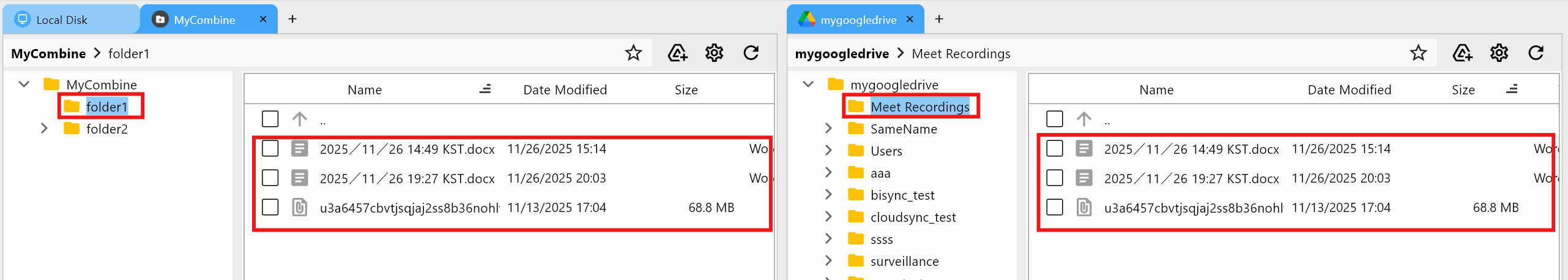The height and width of the screenshot is (280, 1568).
Task: Sort by Date Modified in Meet Recordings pane
Action: tap(1349, 90)
